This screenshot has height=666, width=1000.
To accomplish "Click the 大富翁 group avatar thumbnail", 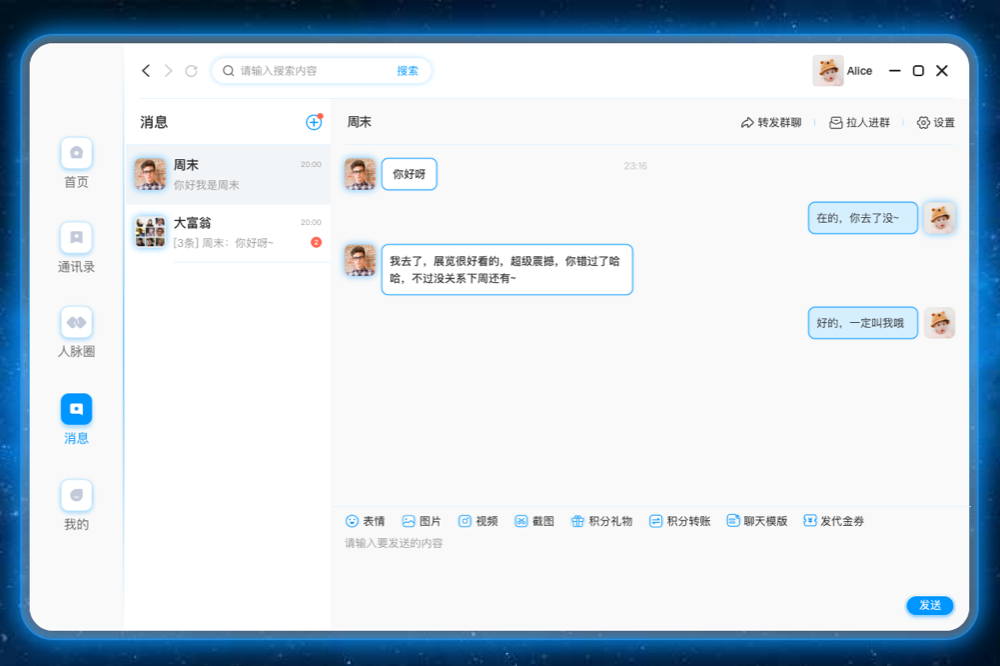I will click(150, 232).
